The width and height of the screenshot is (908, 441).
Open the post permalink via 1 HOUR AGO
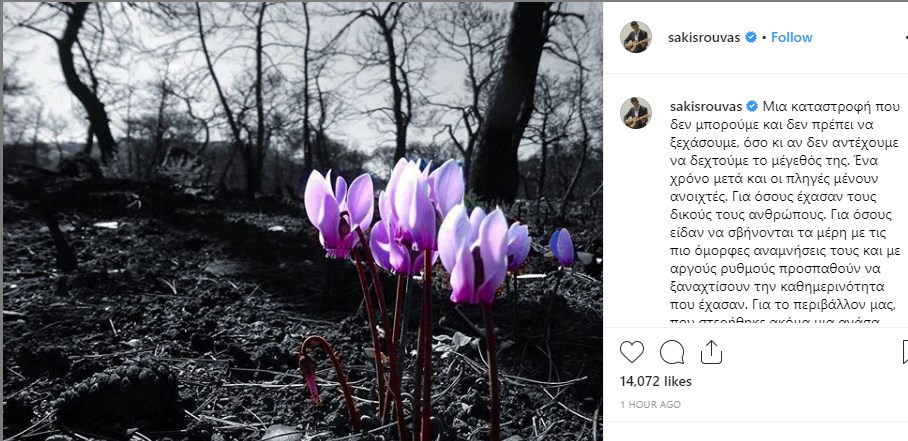[650, 405]
